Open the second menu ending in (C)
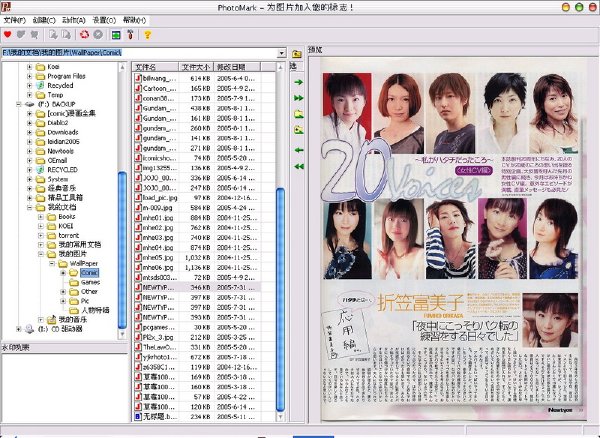The image size is (600, 438). tap(44, 20)
